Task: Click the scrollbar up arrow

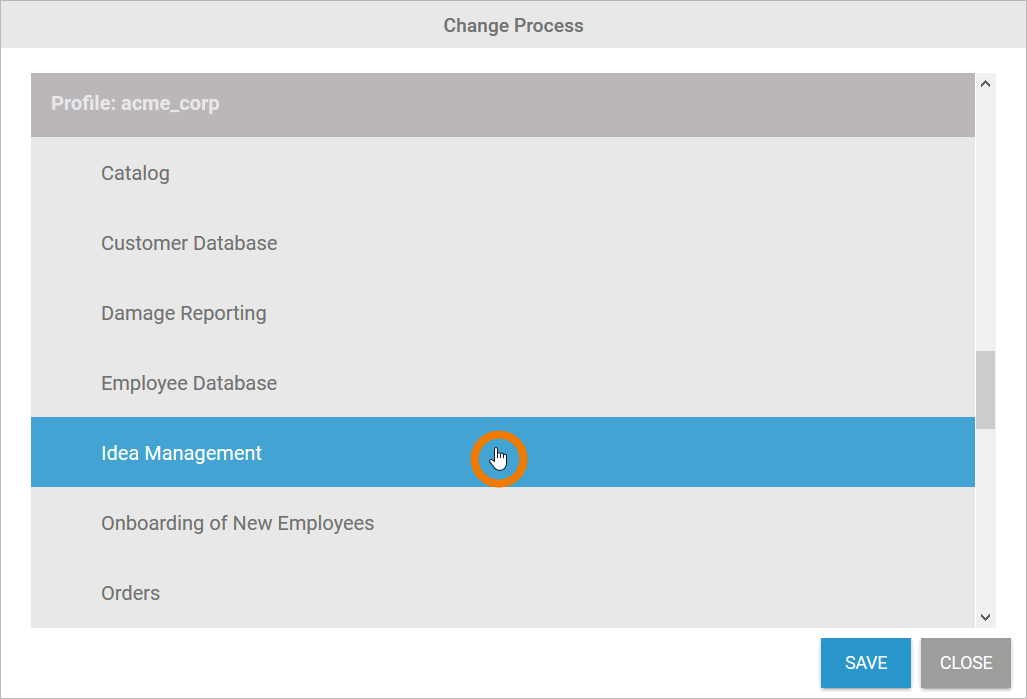Action: [x=985, y=83]
